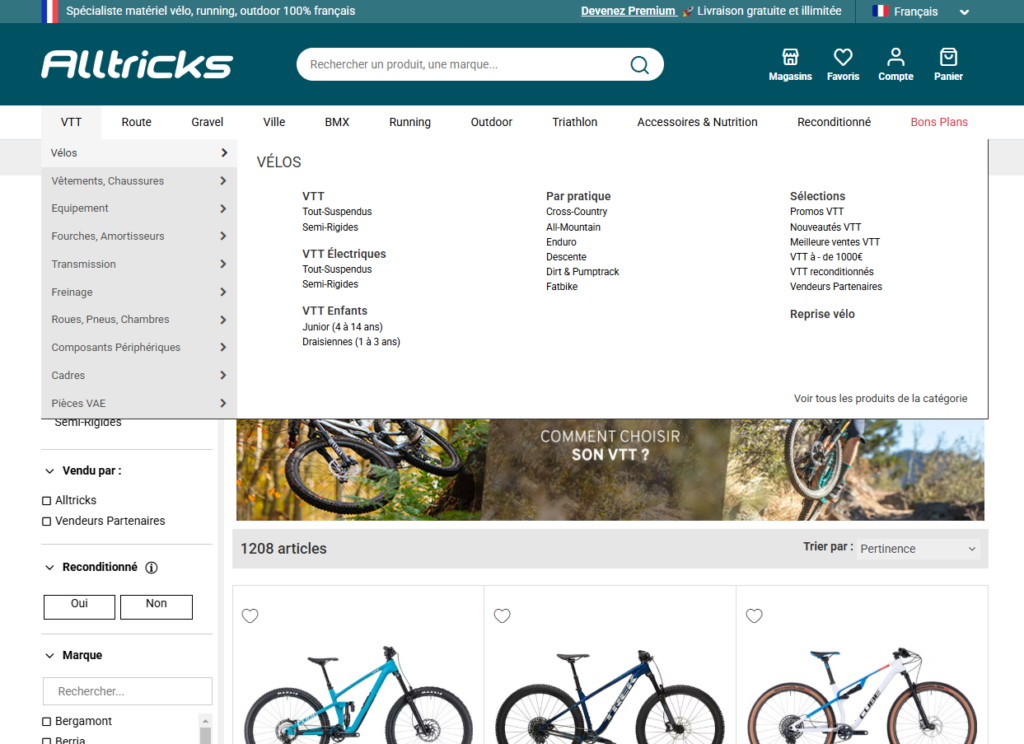Screen dimensions: 1024x744
Task: Enable the Bergamont brand filter
Action: coord(47,722)
